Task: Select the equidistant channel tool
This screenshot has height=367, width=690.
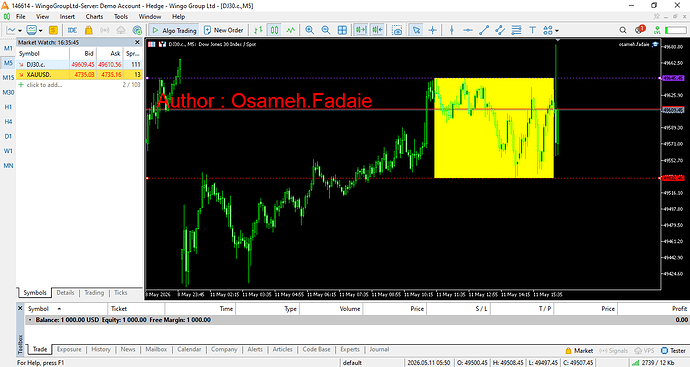Action: (x=500, y=30)
